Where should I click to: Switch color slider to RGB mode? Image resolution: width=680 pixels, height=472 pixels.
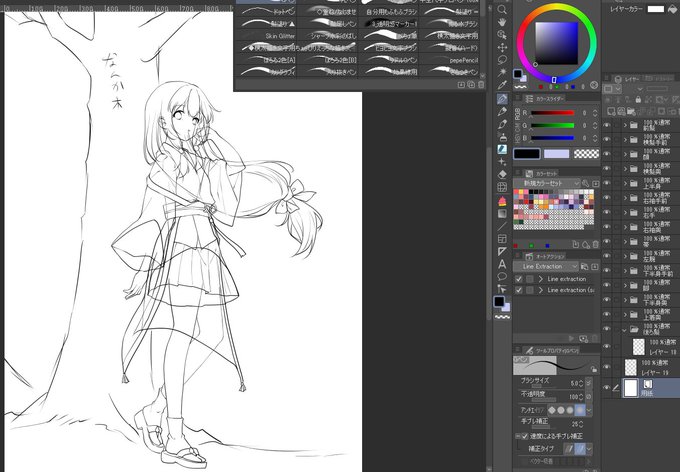(x=517, y=114)
